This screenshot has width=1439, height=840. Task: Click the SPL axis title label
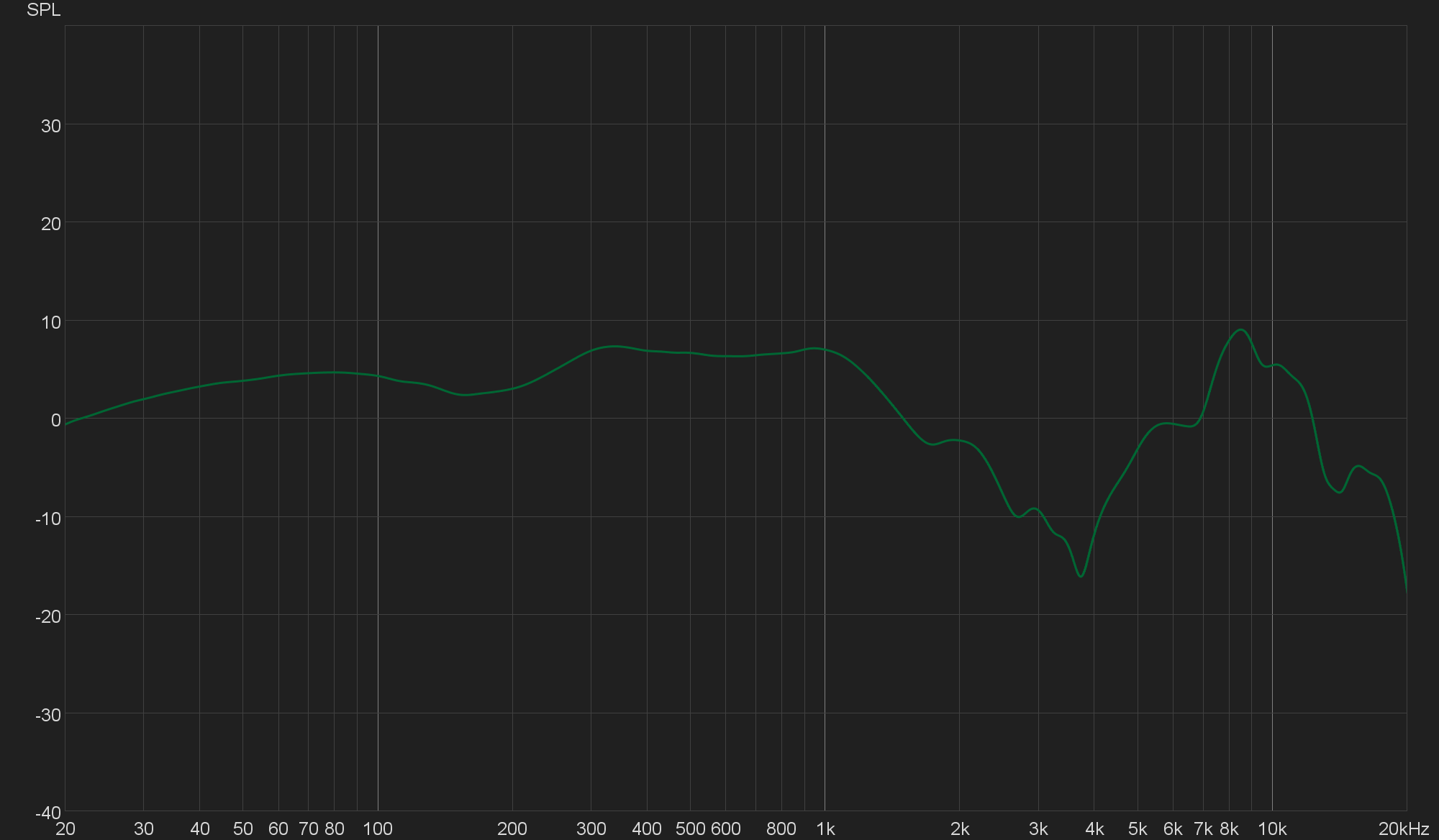(43, 10)
